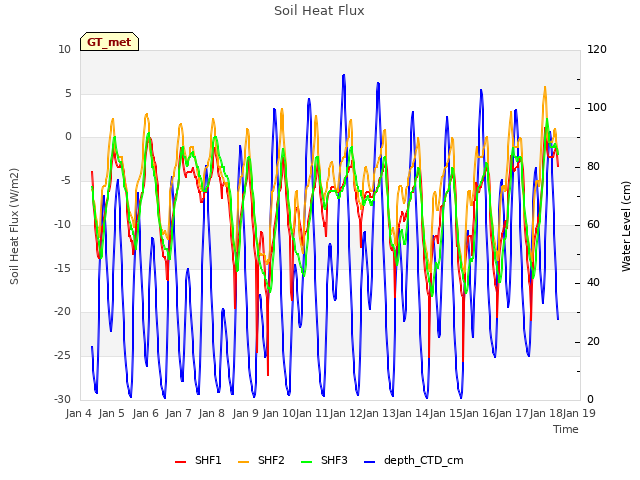Click the 100 tick on water level axis

click(597, 108)
